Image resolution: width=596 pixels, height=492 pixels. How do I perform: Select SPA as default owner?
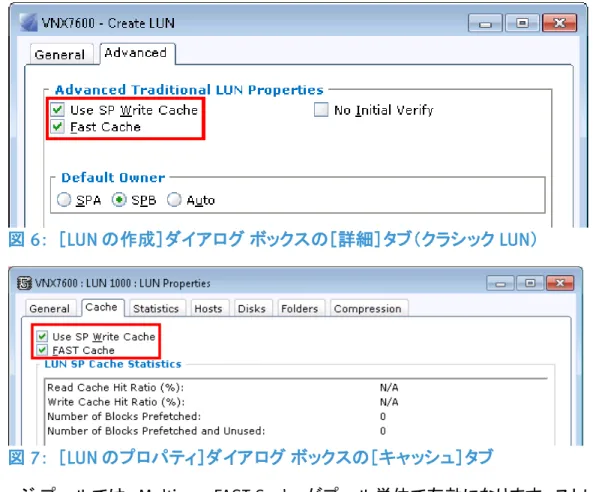[x=64, y=200]
